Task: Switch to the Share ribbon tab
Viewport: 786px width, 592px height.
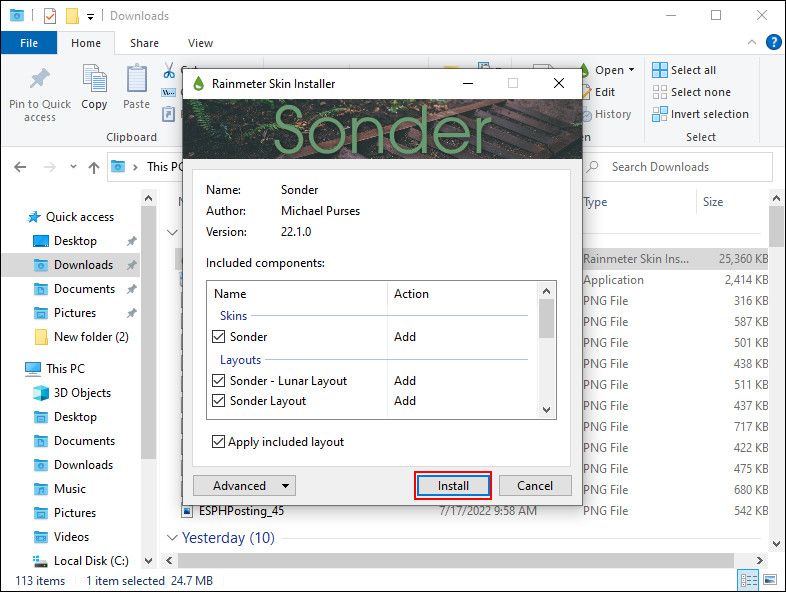Action: pos(144,43)
